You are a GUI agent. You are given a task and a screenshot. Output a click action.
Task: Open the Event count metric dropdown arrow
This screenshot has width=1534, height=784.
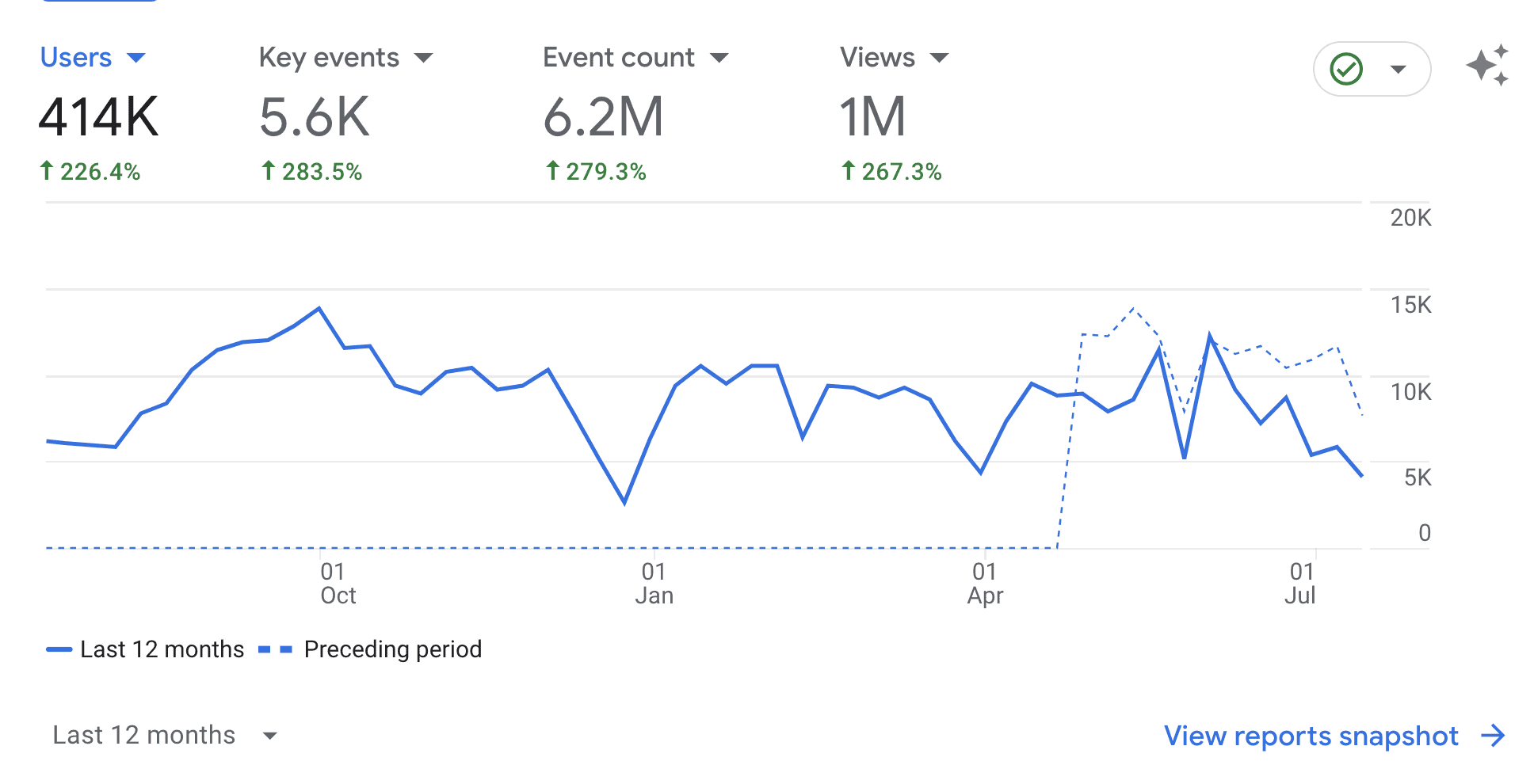[x=719, y=58]
